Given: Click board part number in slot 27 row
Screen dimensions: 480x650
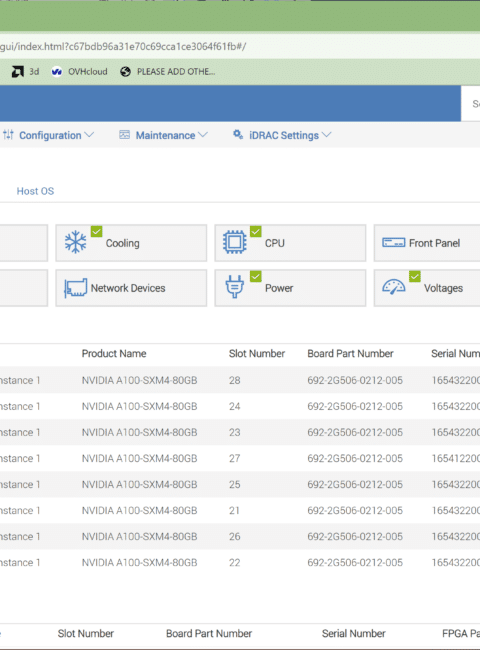Looking at the screenshot, I should click(x=355, y=458).
